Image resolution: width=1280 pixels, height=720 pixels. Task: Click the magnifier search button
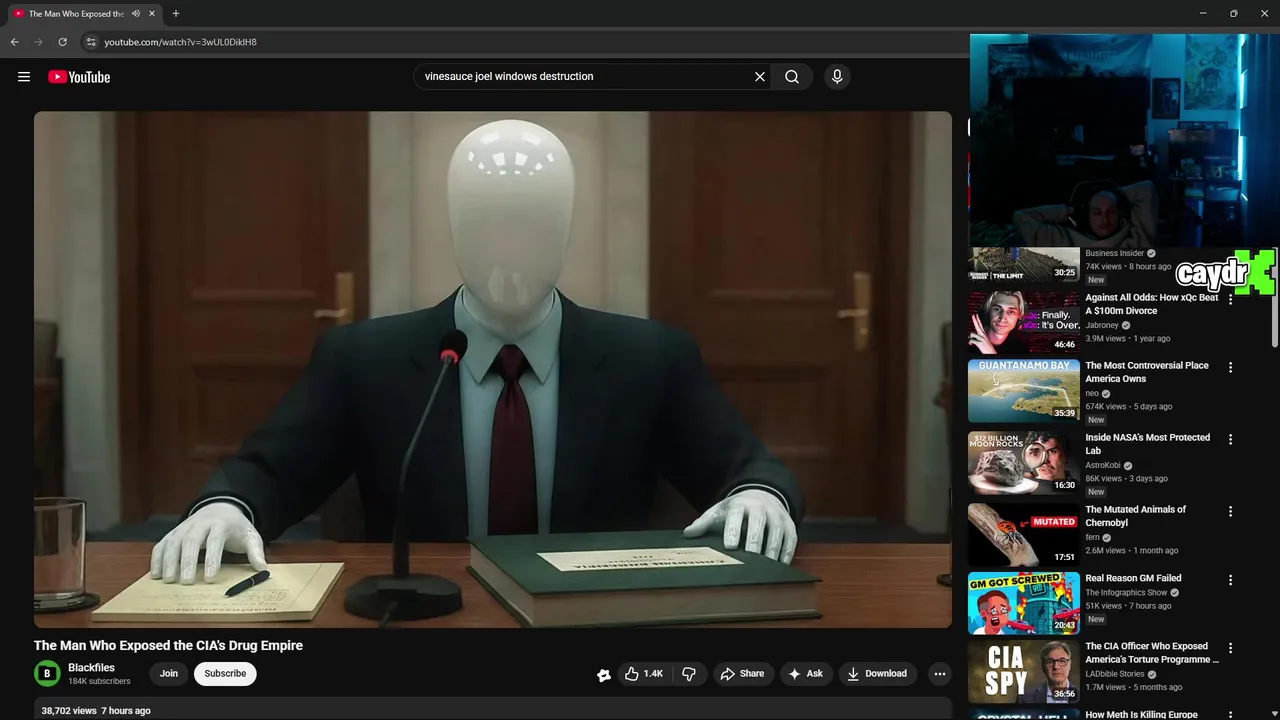(x=792, y=76)
